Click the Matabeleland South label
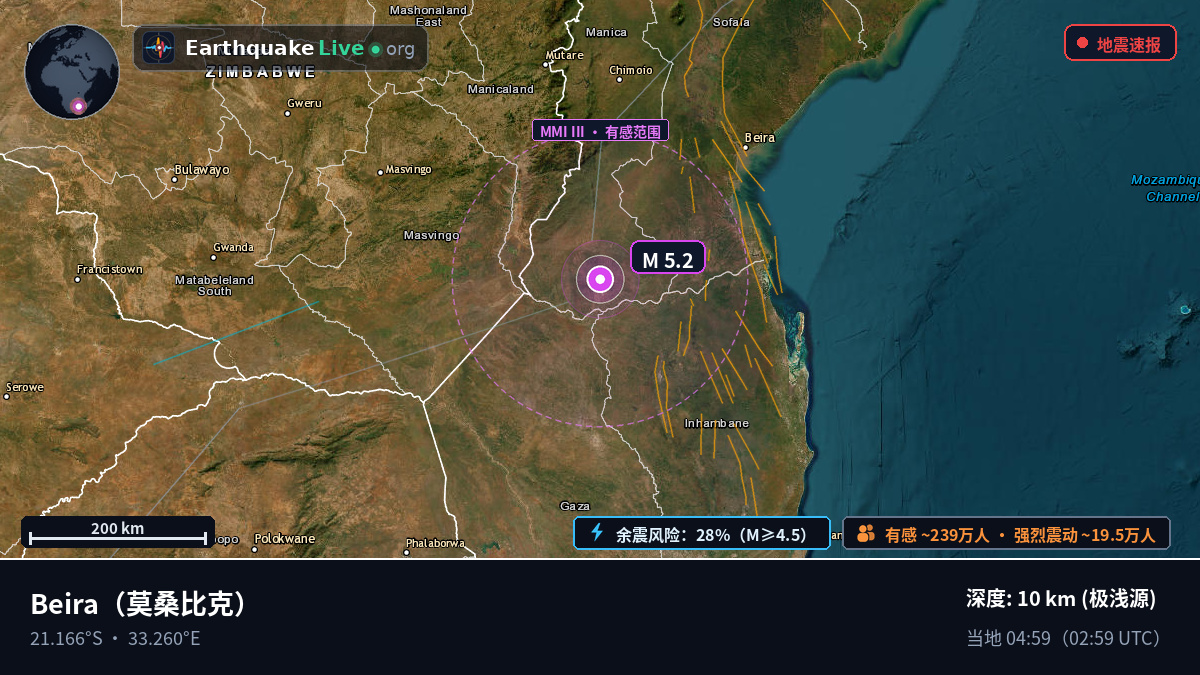This screenshot has height=675, width=1200. 215,285
